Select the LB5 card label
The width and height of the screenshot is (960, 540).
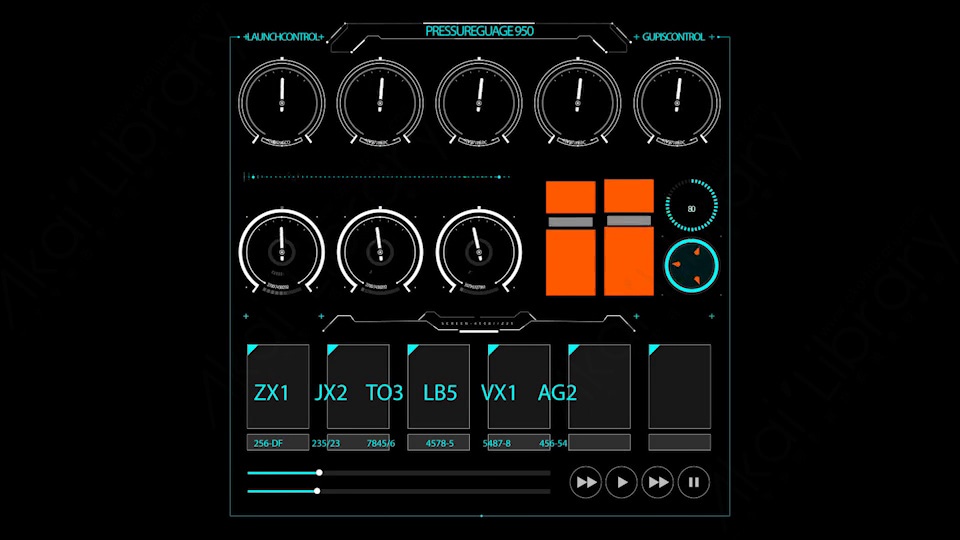[x=440, y=393]
